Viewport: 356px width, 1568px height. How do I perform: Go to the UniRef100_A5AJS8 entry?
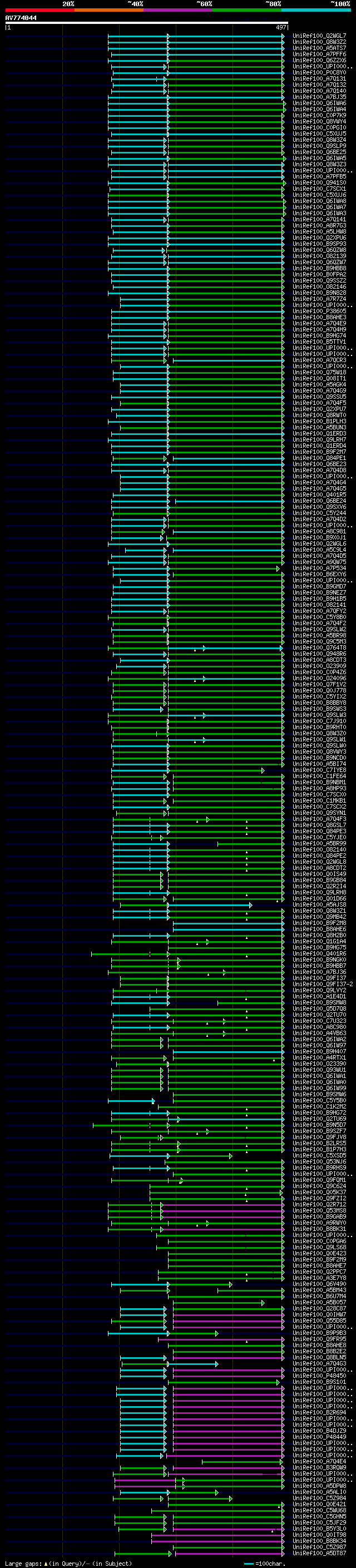(319, 904)
